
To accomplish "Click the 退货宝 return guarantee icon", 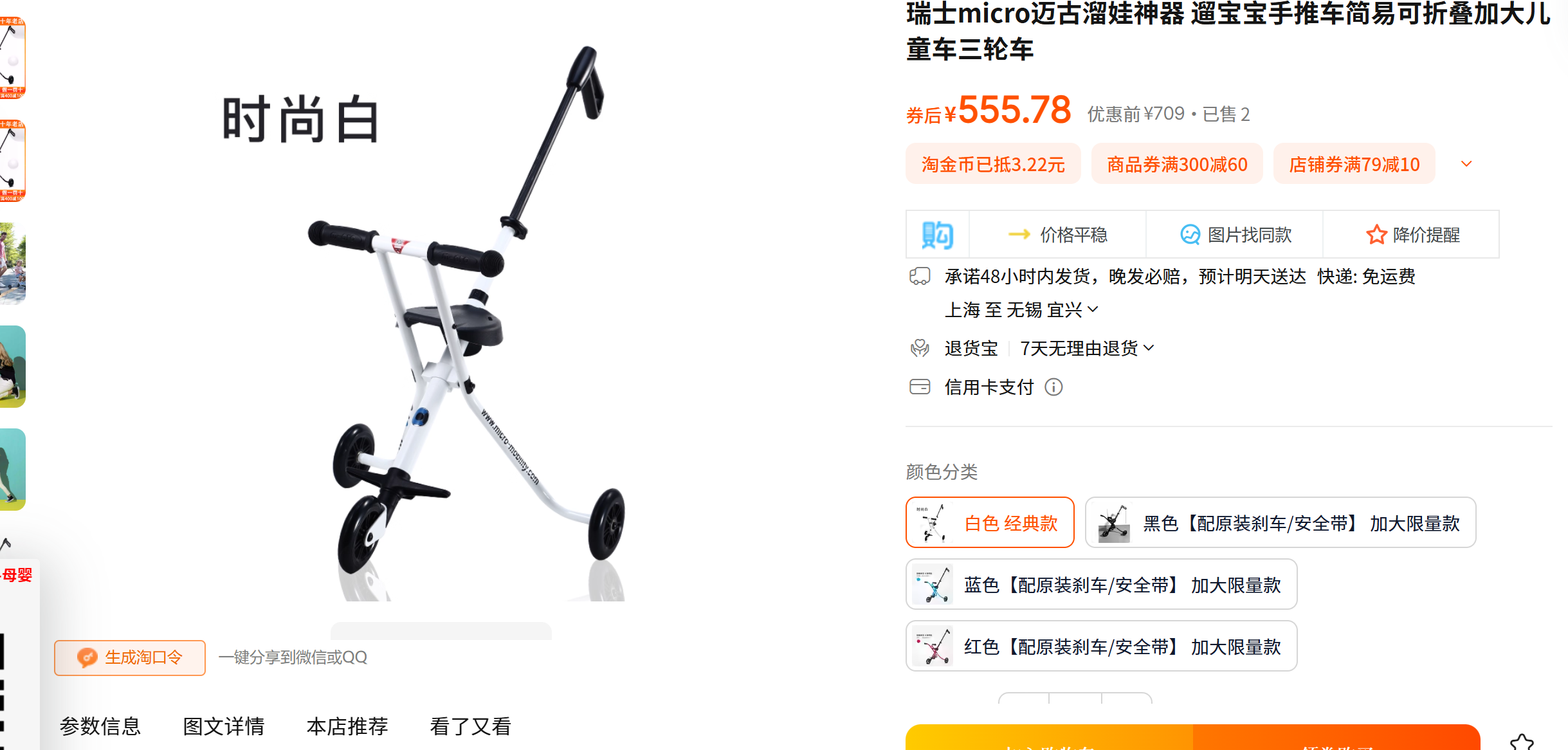I will coord(920,349).
